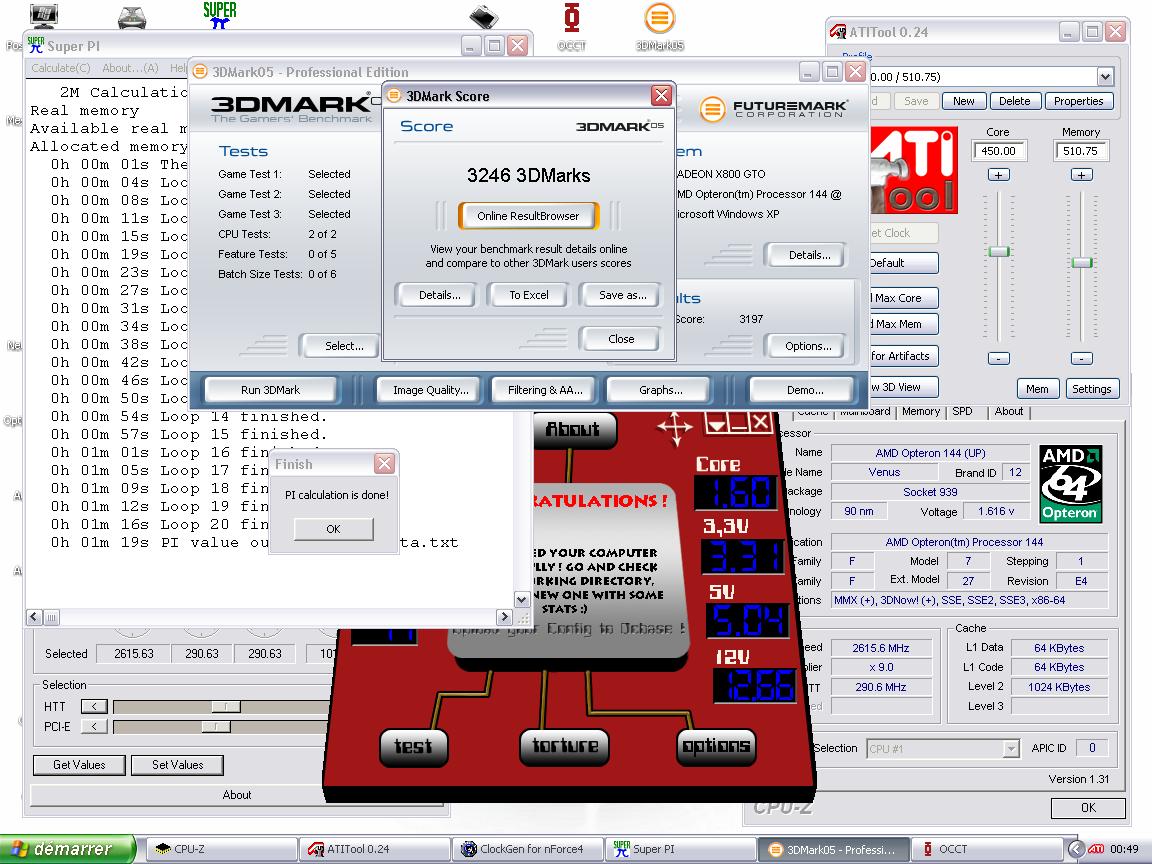Click the options button in OCCT
The width and height of the screenshot is (1152, 864).
716,746
